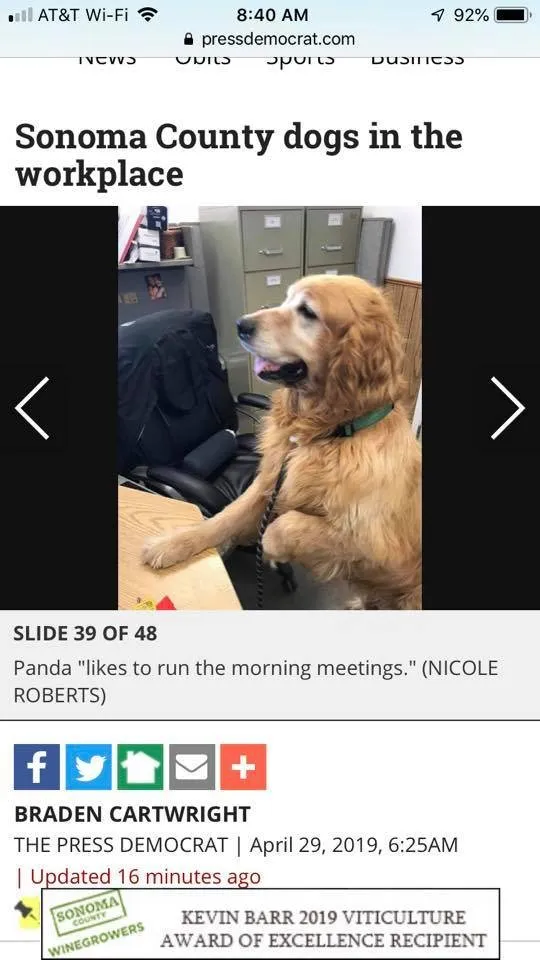This screenshot has width=540, height=960.
Task: Email this article using envelope icon
Action: pyautogui.click(x=192, y=767)
